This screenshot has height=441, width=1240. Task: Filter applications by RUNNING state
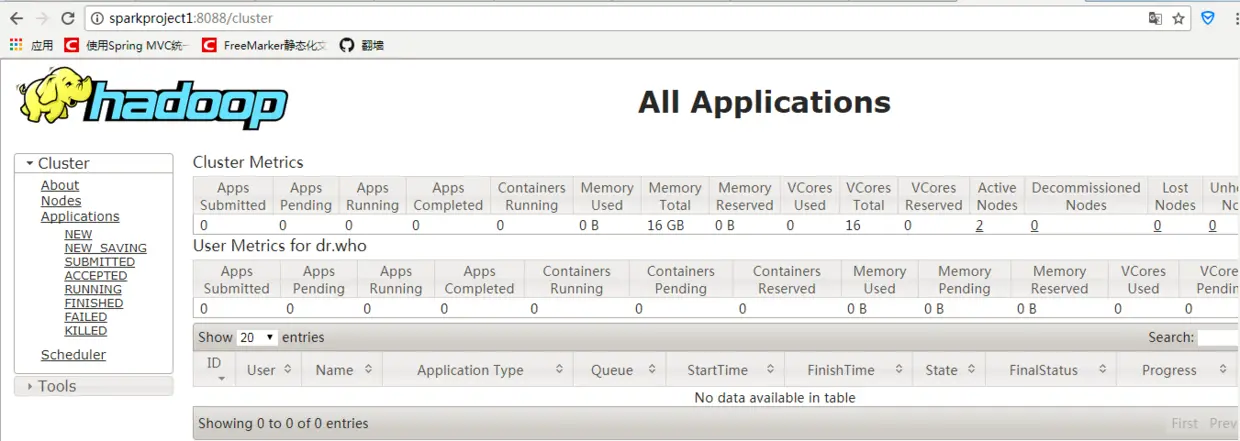93,289
